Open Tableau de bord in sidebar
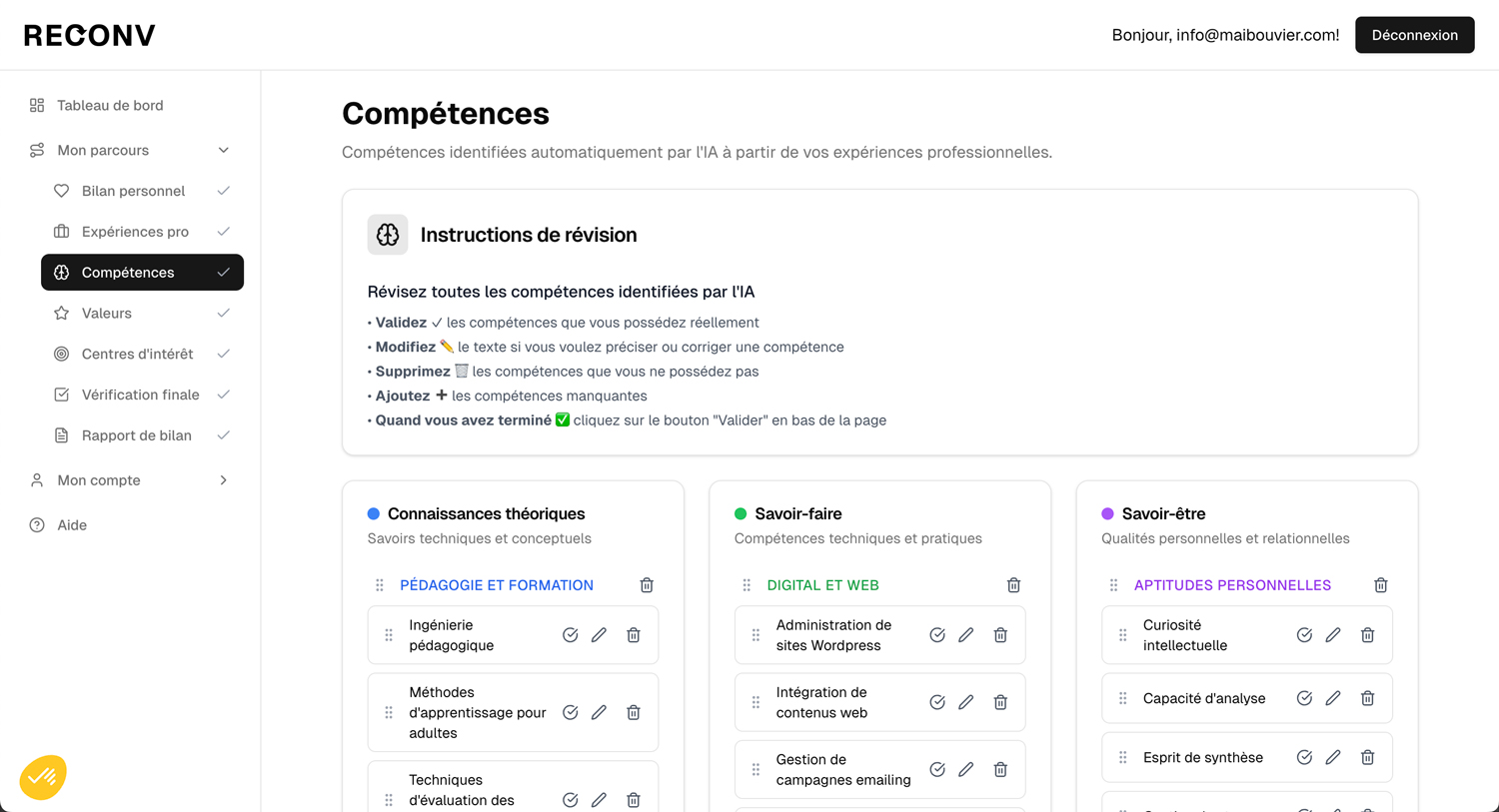Screen dimensions: 1499x812 (110, 105)
